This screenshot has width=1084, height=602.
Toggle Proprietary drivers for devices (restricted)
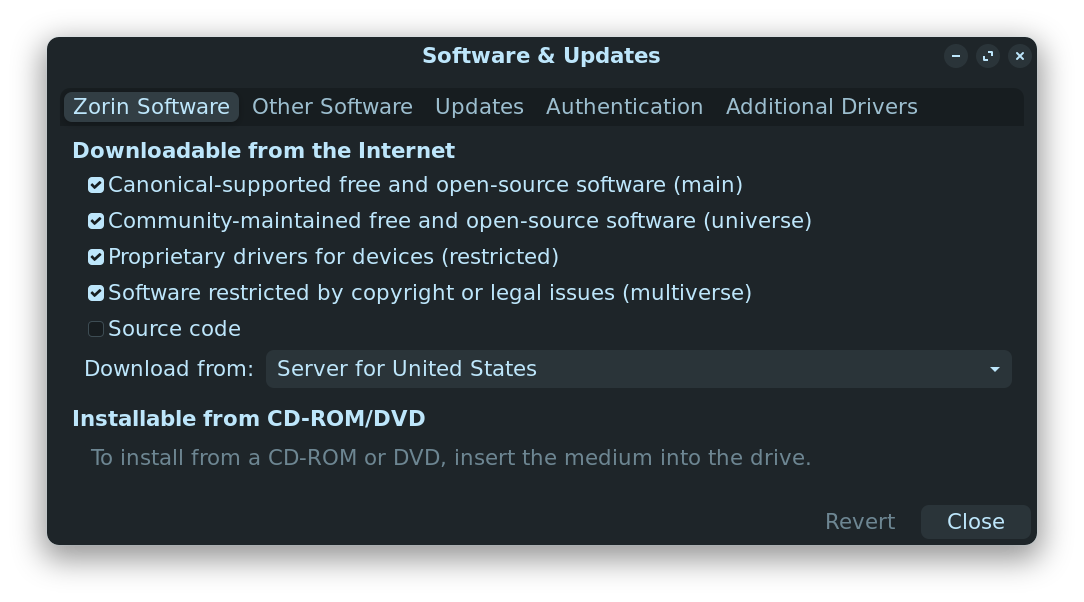(x=96, y=257)
